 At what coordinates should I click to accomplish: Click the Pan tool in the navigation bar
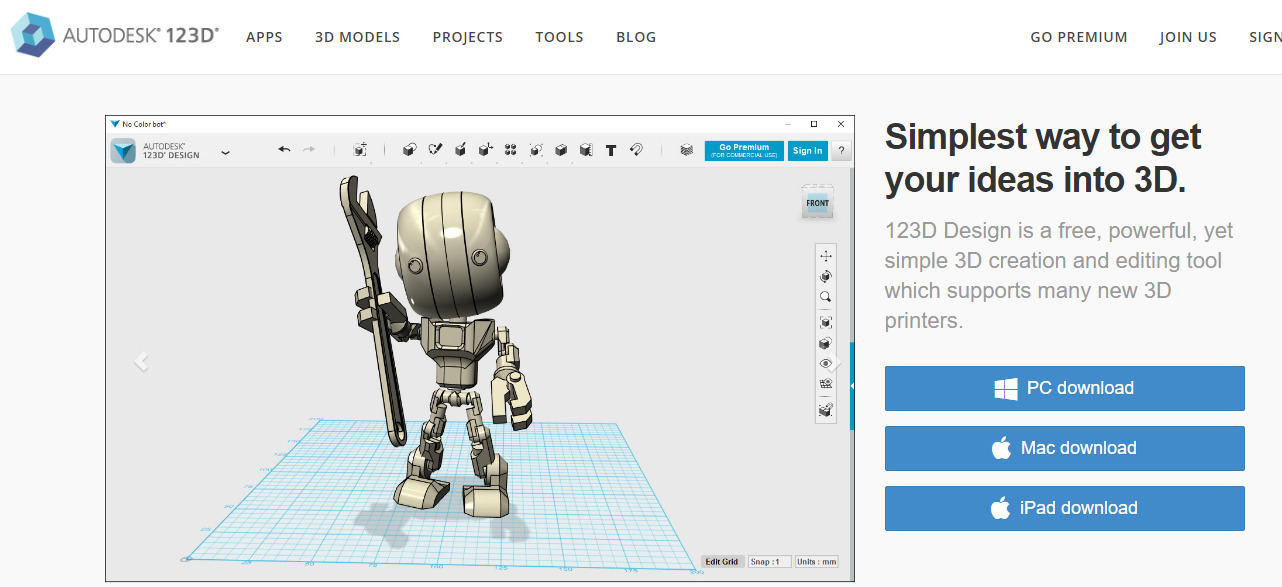826,256
